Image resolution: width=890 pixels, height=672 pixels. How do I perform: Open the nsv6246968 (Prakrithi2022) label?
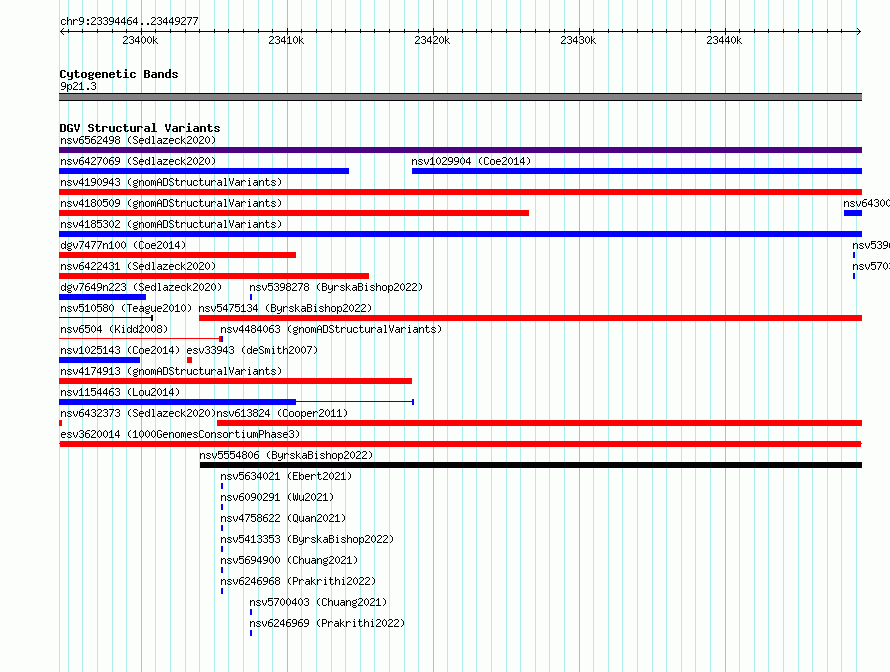tap(298, 581)
